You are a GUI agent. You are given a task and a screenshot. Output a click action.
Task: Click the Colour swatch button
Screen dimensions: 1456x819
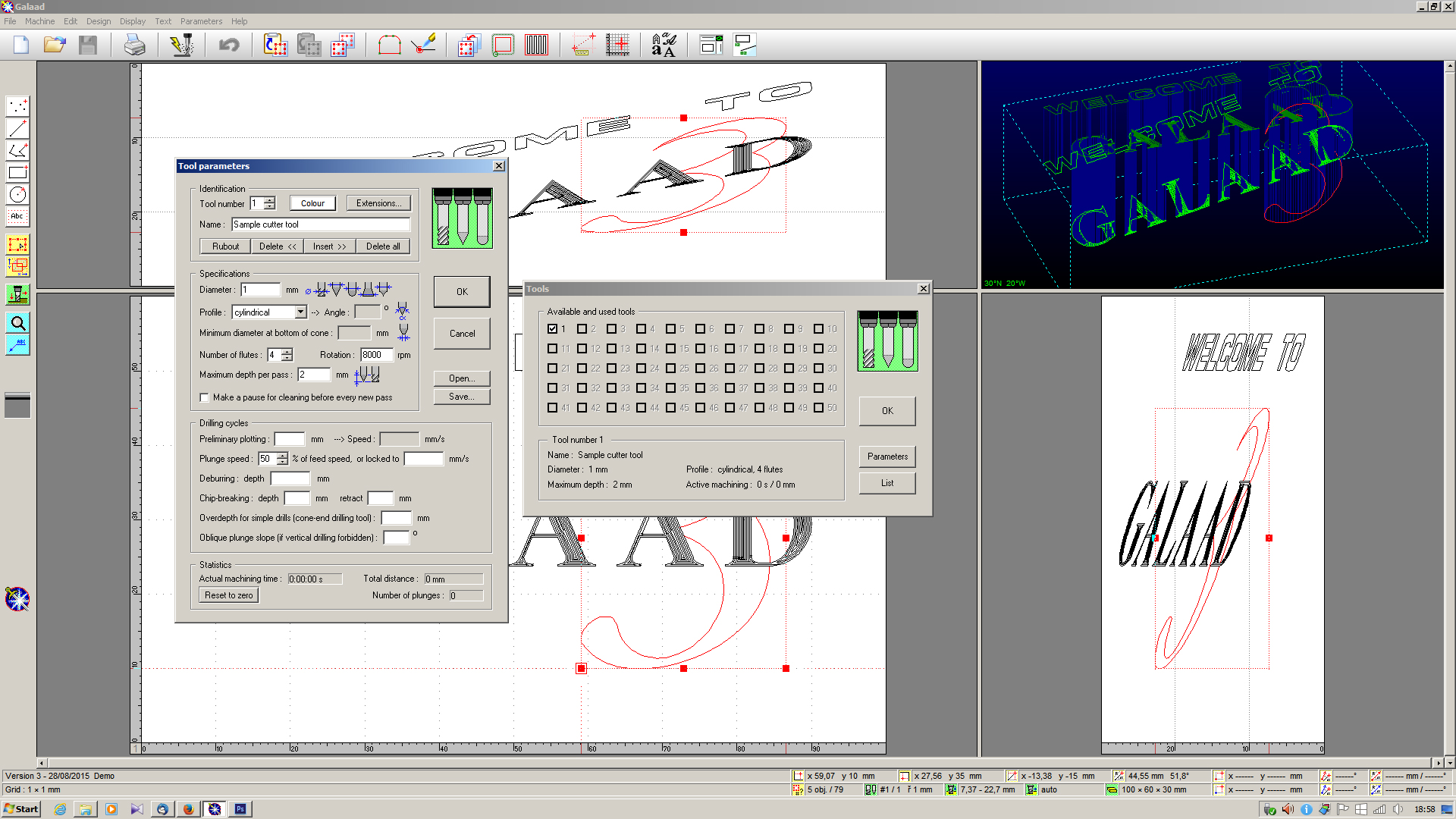312,203
